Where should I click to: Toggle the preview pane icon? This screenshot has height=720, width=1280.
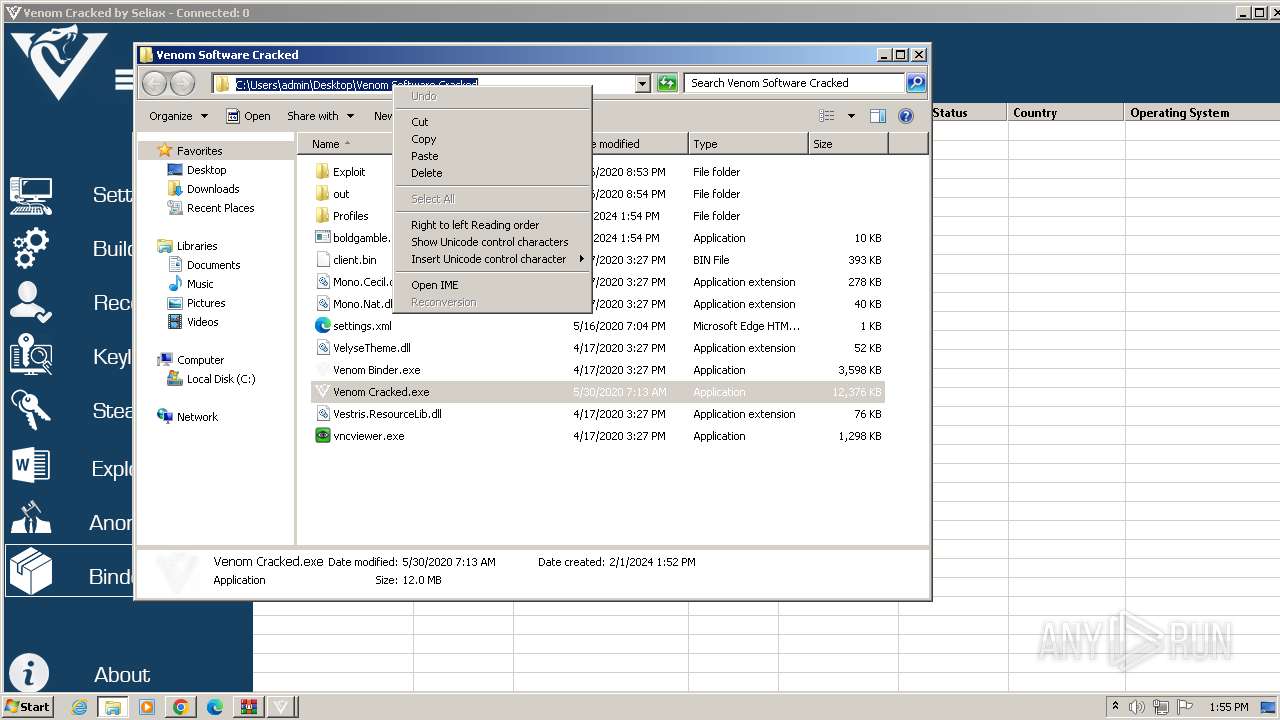pyautogui.click(x=877, y=116)
